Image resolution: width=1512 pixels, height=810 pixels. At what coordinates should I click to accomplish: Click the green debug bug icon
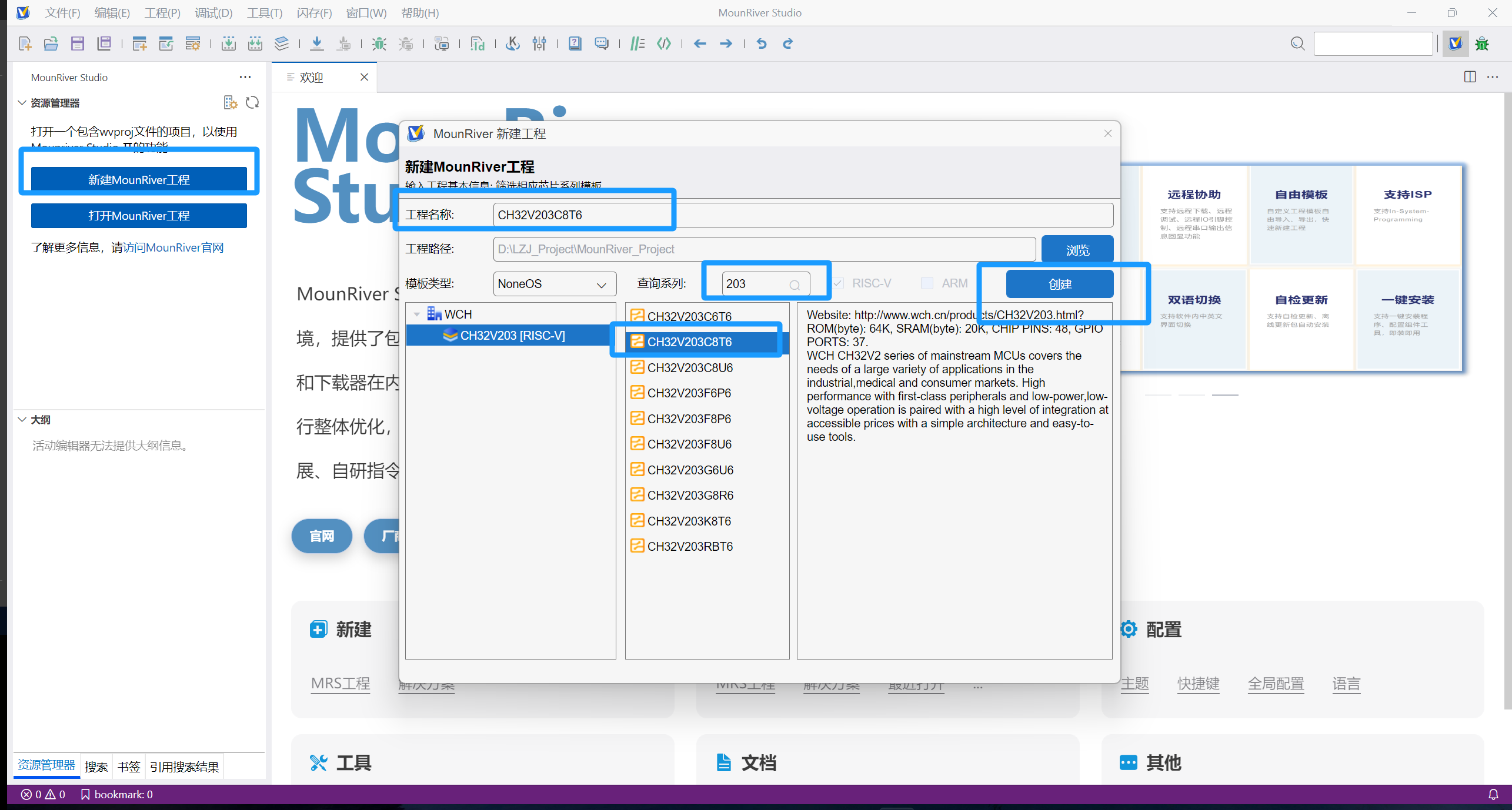coord(379,43)
